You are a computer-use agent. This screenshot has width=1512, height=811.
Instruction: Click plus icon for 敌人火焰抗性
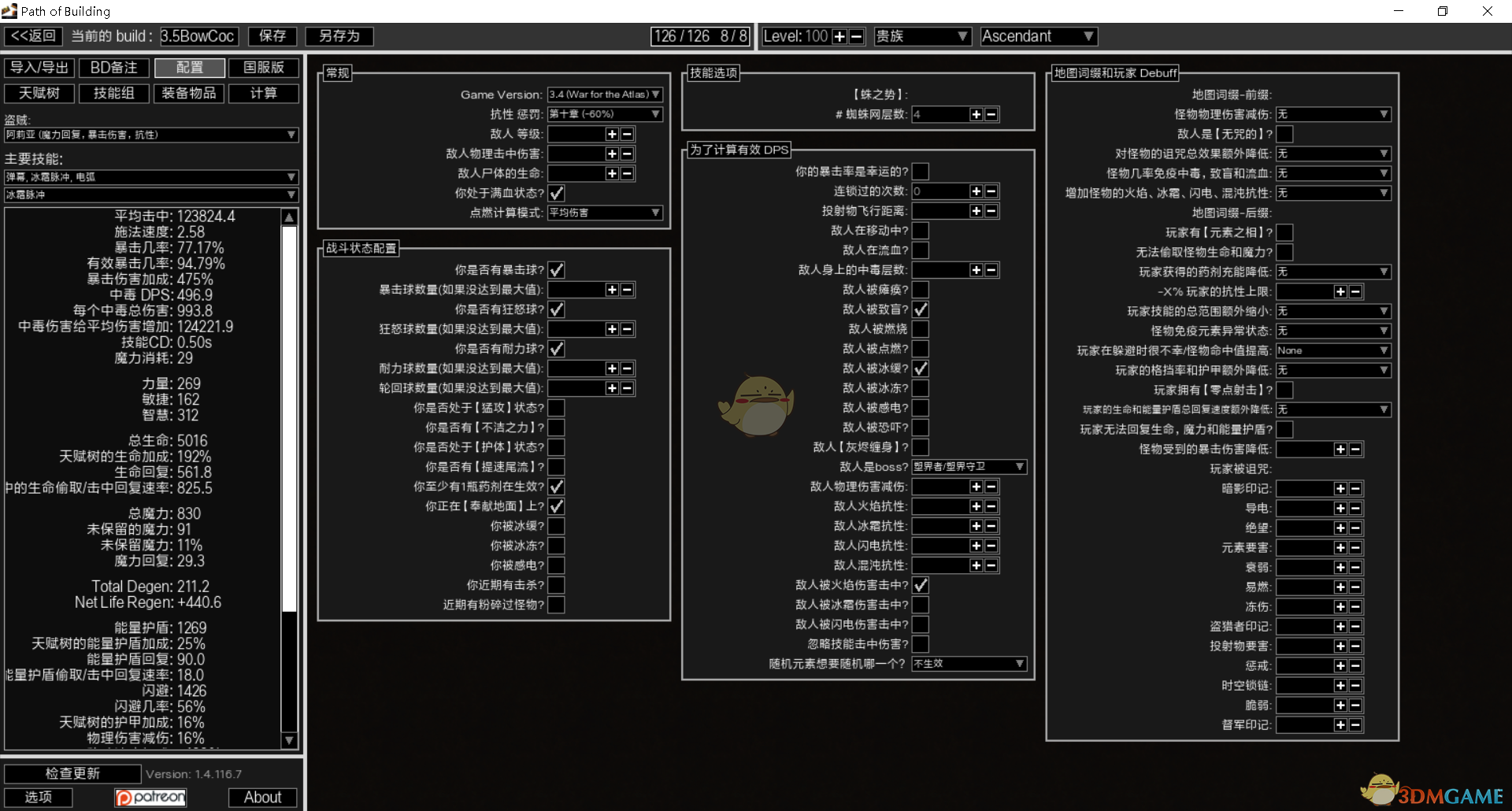point(976,506)
